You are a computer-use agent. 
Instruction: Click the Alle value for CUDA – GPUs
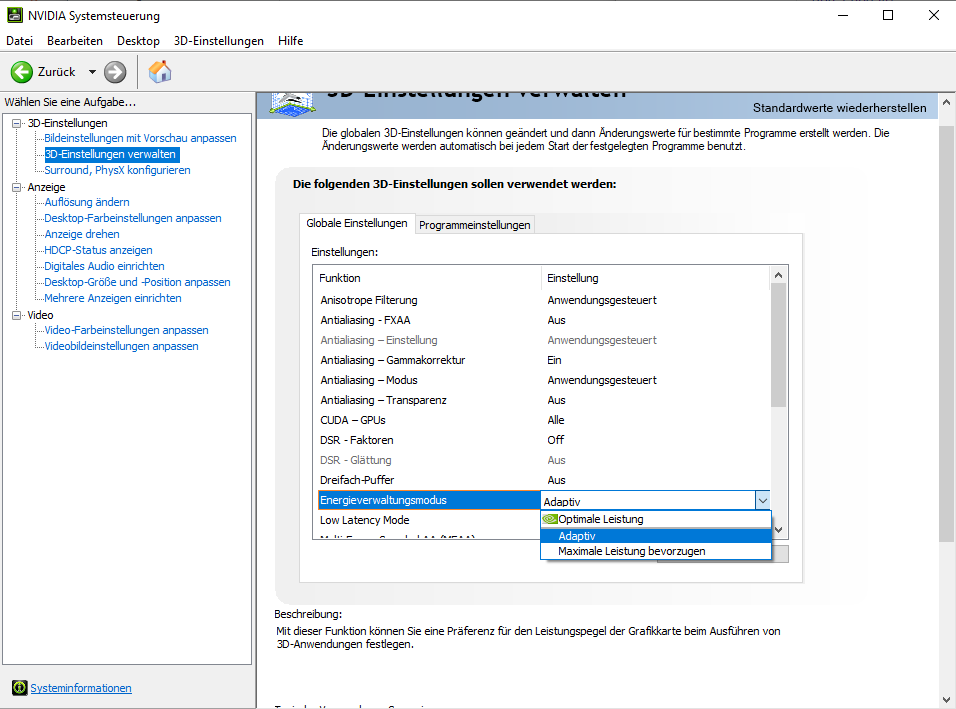[556, 420]
